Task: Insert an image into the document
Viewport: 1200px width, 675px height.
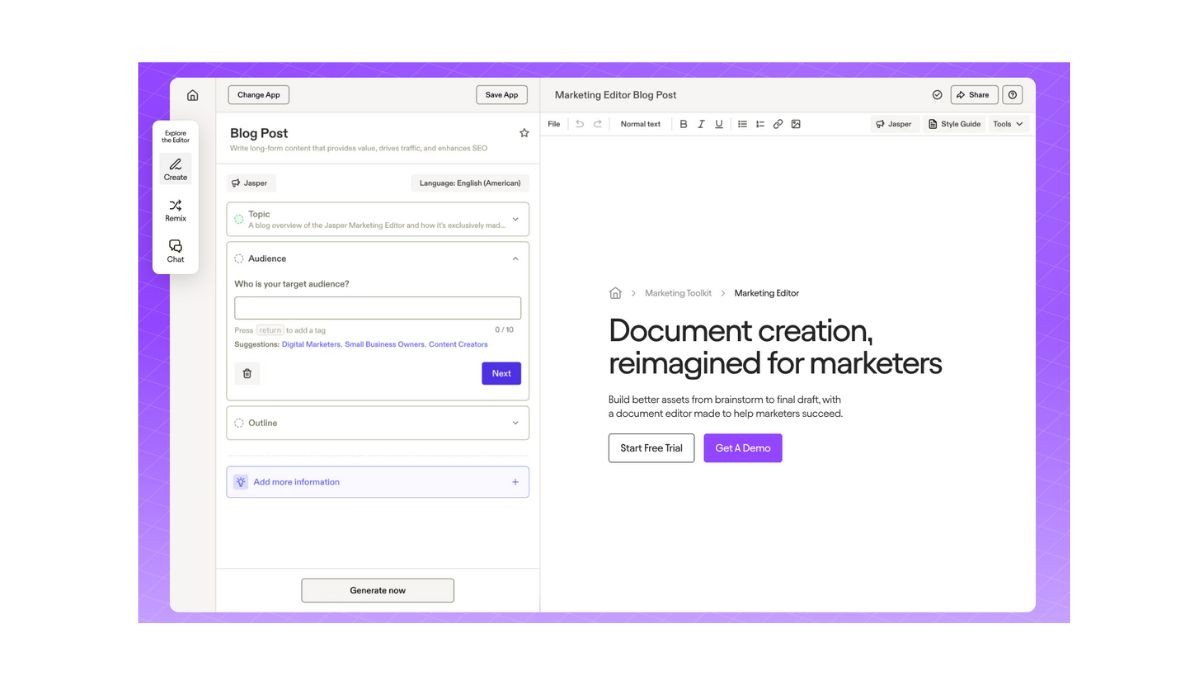Action: point(796,124)
